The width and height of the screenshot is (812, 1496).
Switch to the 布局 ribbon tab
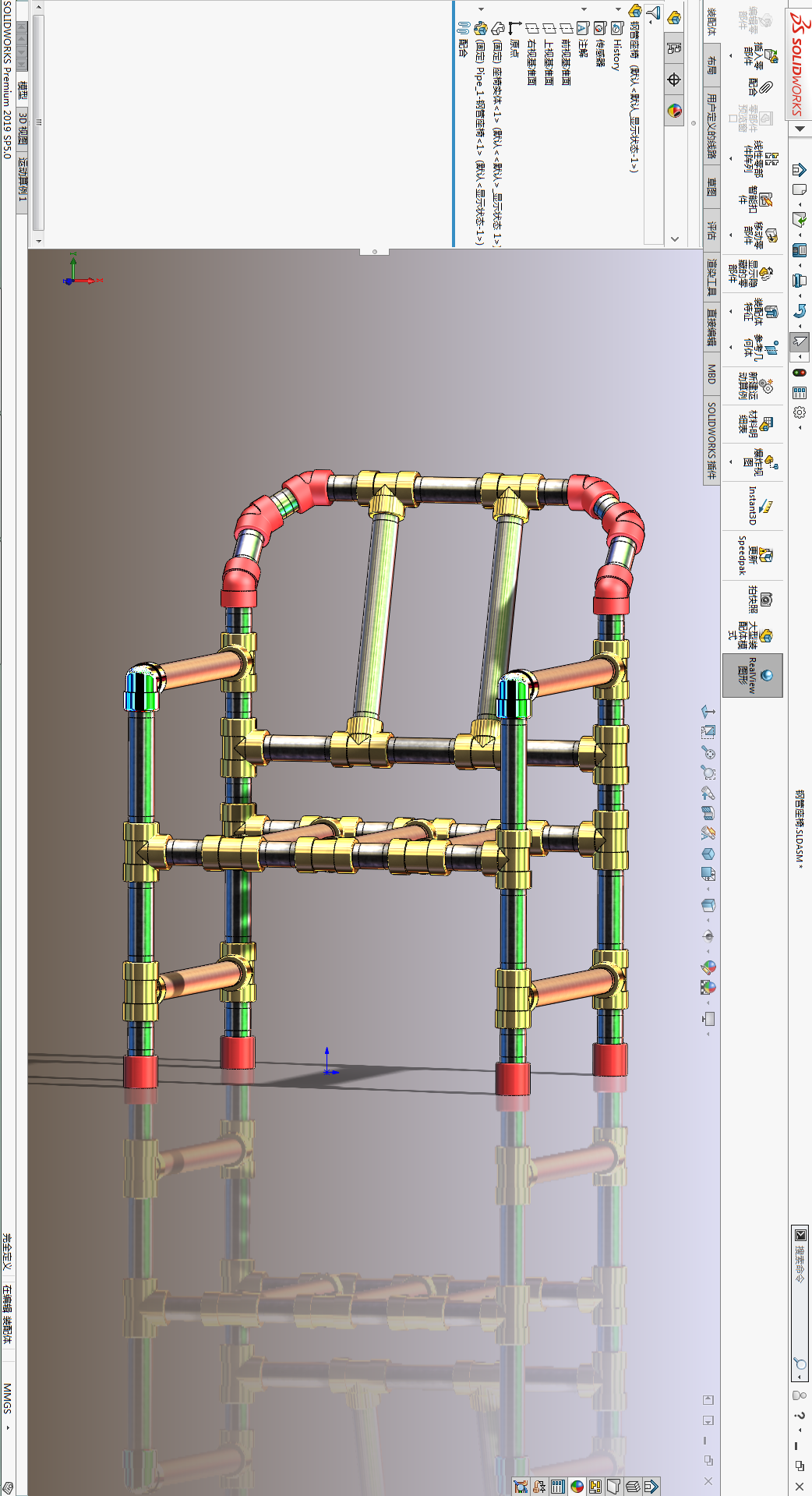[711, 64]
